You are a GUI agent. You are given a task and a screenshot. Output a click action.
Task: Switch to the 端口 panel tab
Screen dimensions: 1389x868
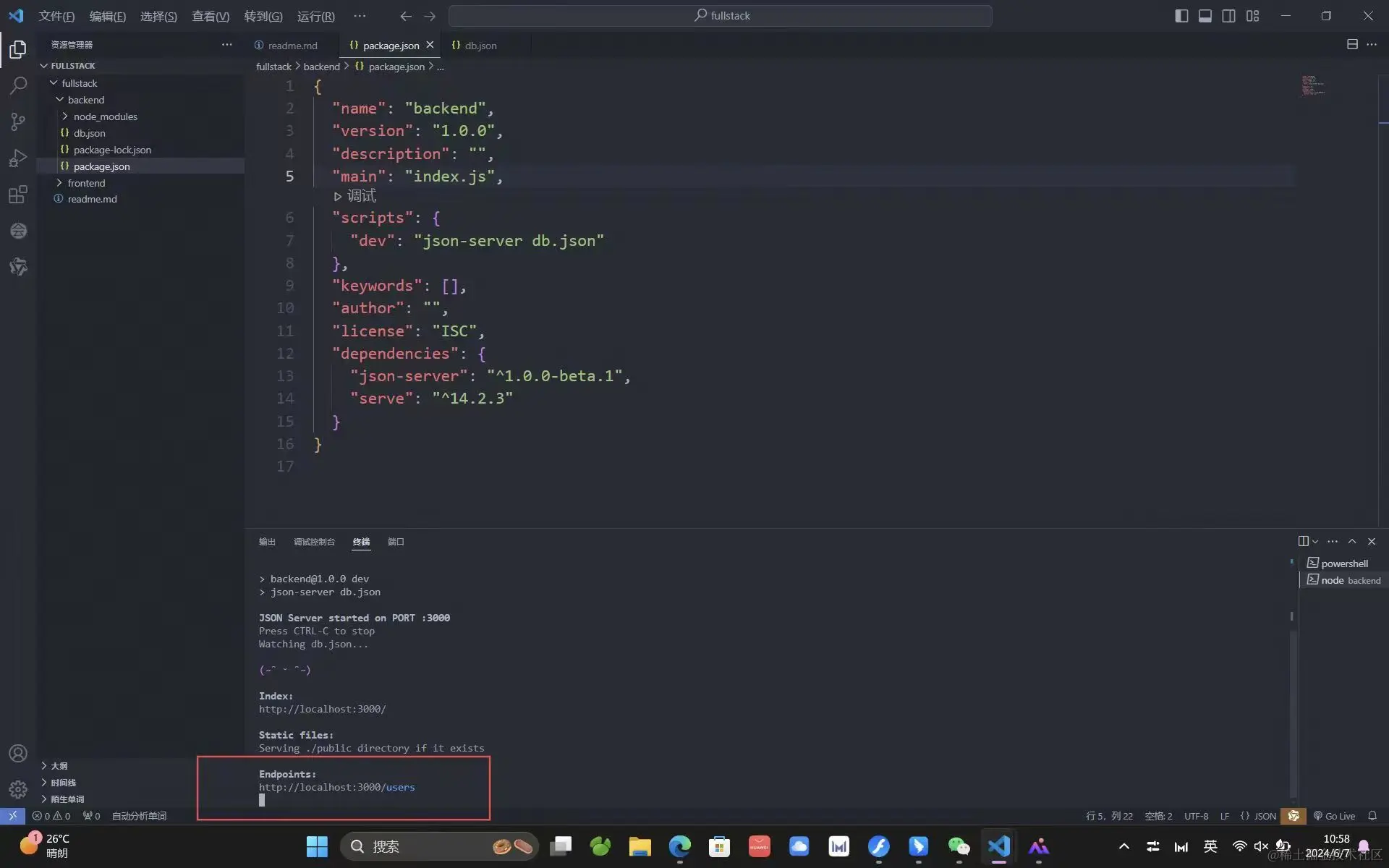click(396, 542)
